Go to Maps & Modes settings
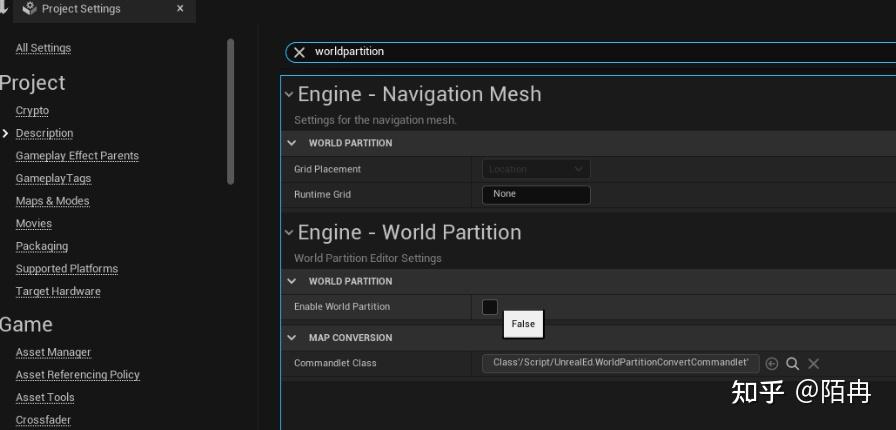The height and width of the screenshot is (430, 896). [52, 201]
